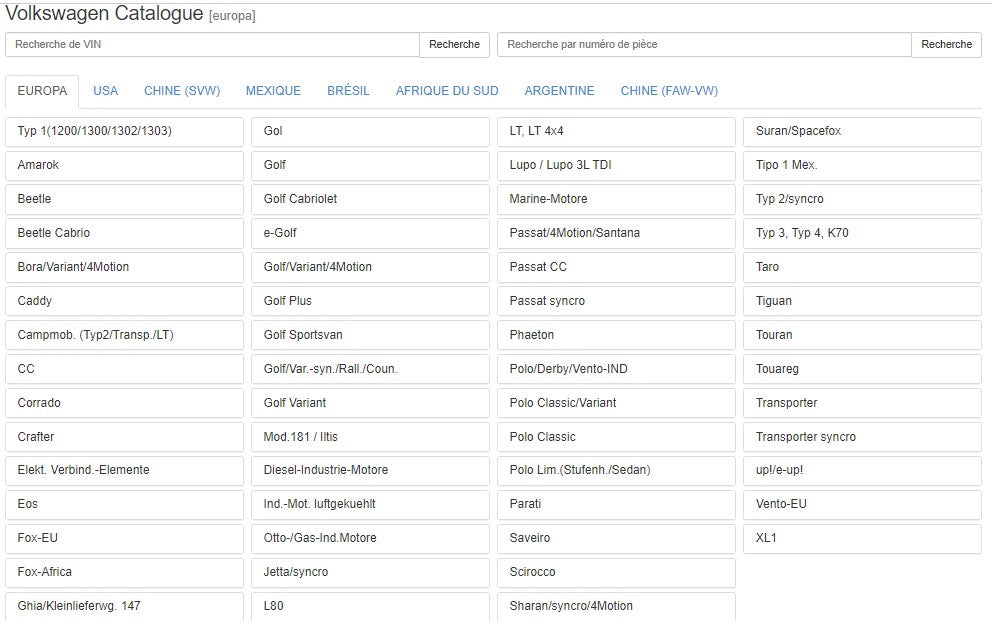Select the MEXIQUE tab
The height and width of the screenshot is (621, 992).
[x=273, y=91]
